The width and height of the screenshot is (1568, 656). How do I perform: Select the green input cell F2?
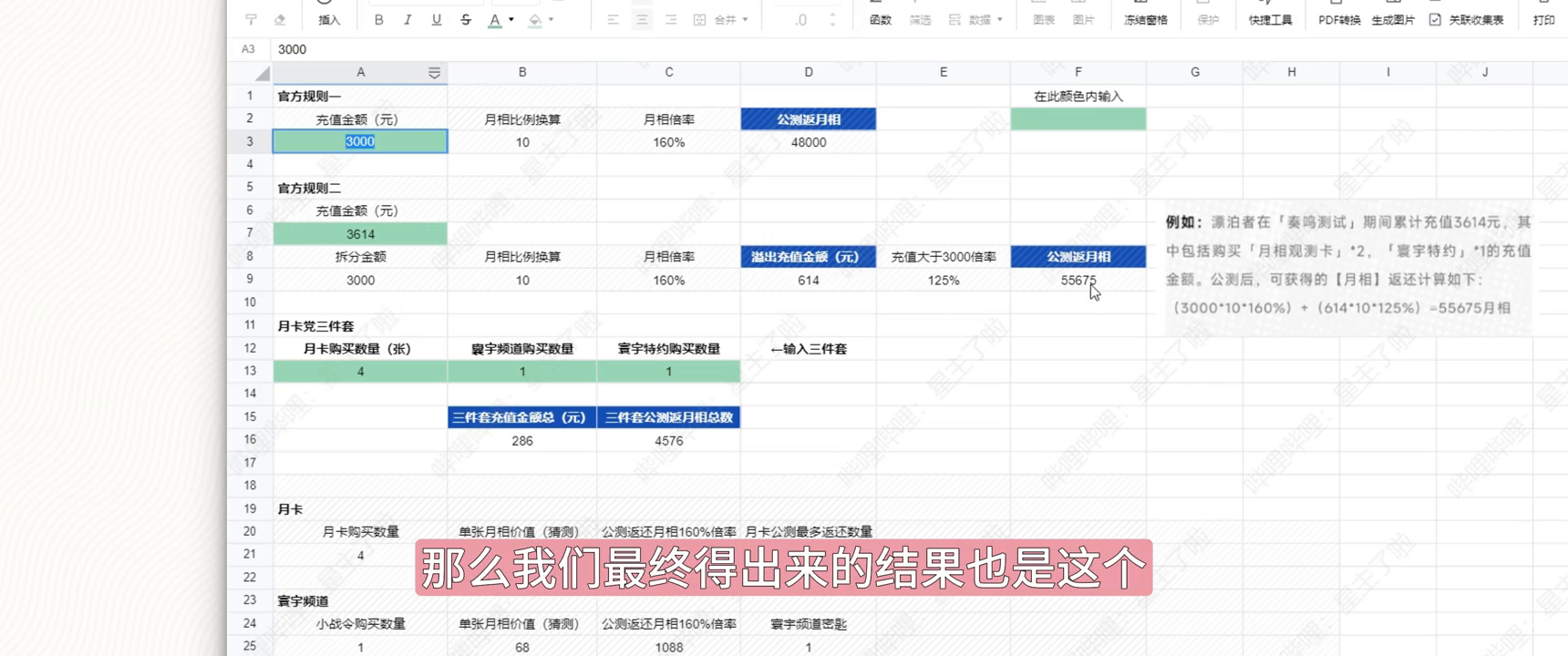(x=1078, y=118)
